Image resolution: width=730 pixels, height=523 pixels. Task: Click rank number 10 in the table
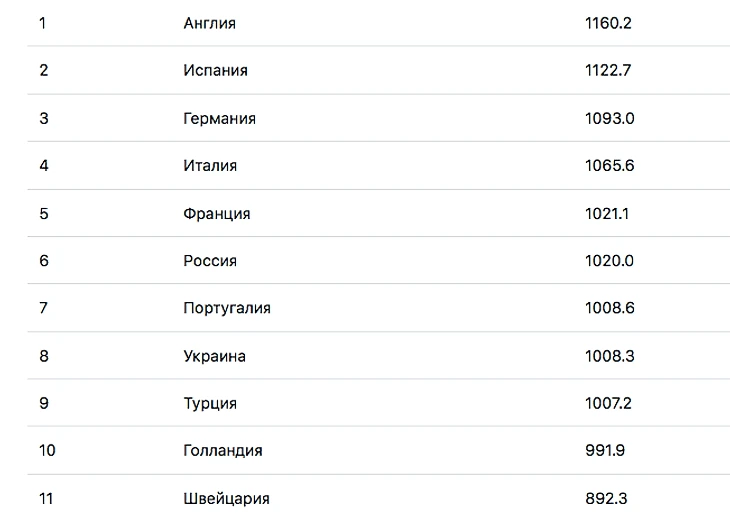click(47, 450)
